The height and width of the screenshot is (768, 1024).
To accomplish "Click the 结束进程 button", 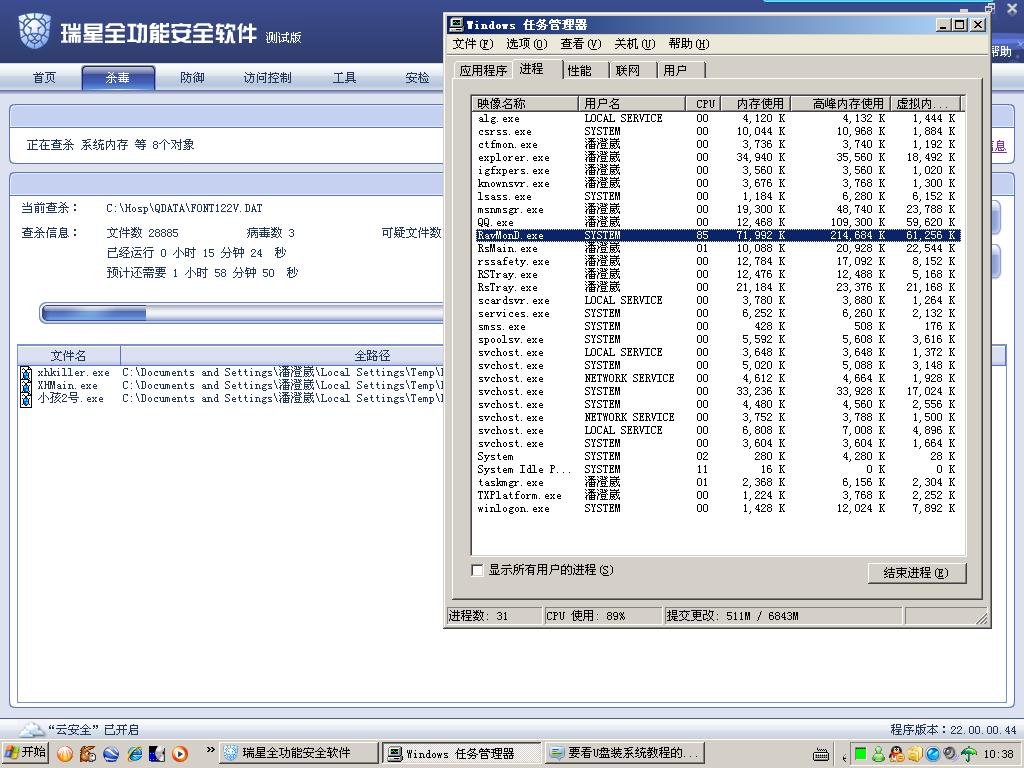I will point(917,573).
